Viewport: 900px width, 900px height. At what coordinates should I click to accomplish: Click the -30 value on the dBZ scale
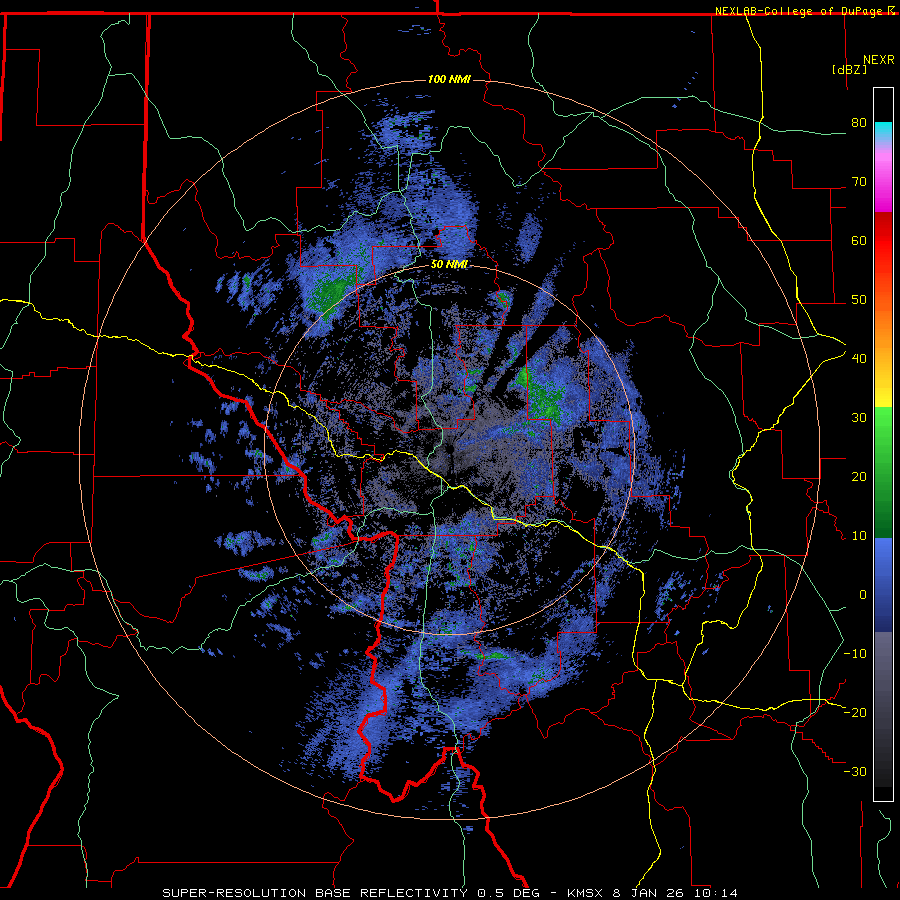tap(855, 771)
